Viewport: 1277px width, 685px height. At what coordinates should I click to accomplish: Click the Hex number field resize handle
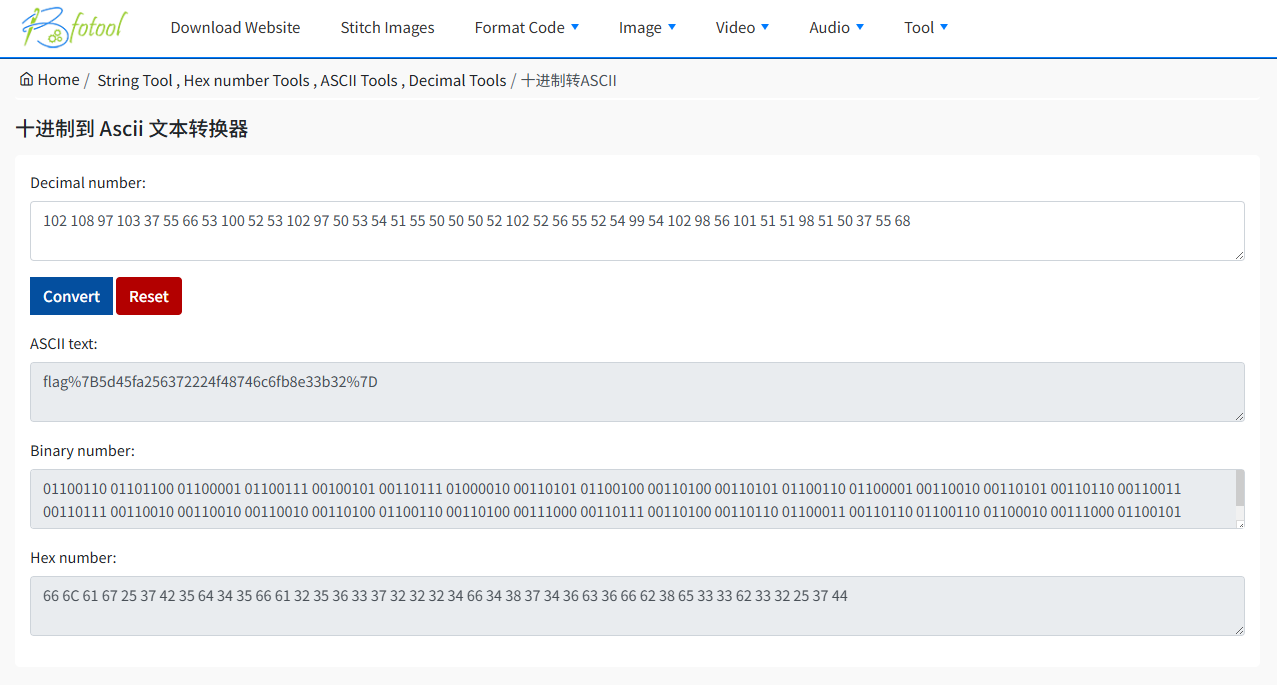click(x=1239, y=630)
